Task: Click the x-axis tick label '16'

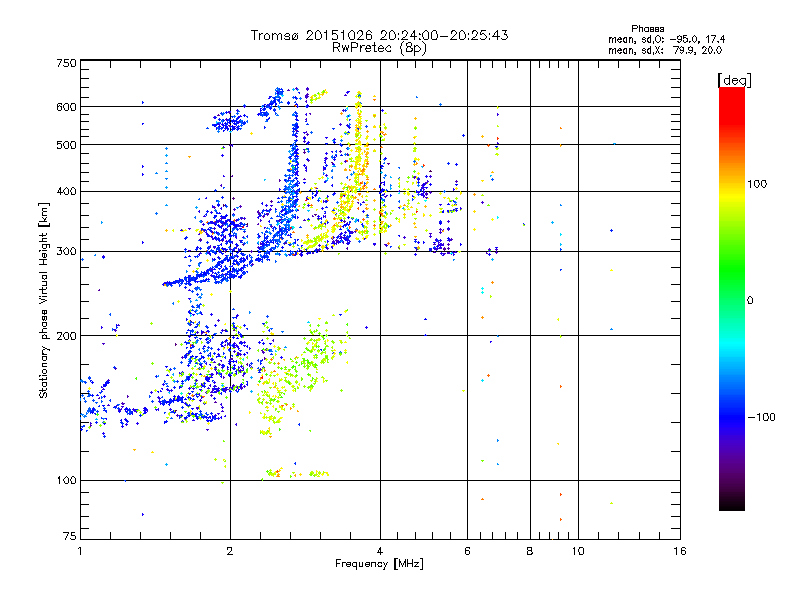Action: click(680, 551)
